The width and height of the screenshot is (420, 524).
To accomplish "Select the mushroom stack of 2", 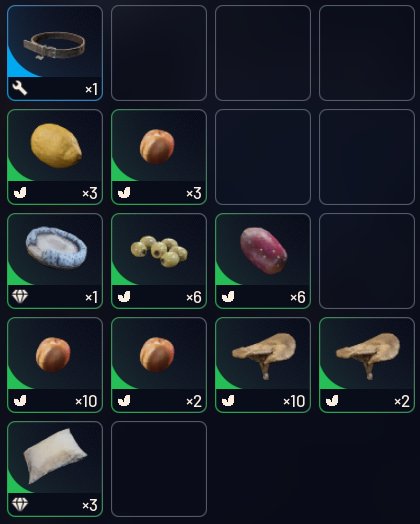I will [x=367, y=365].
